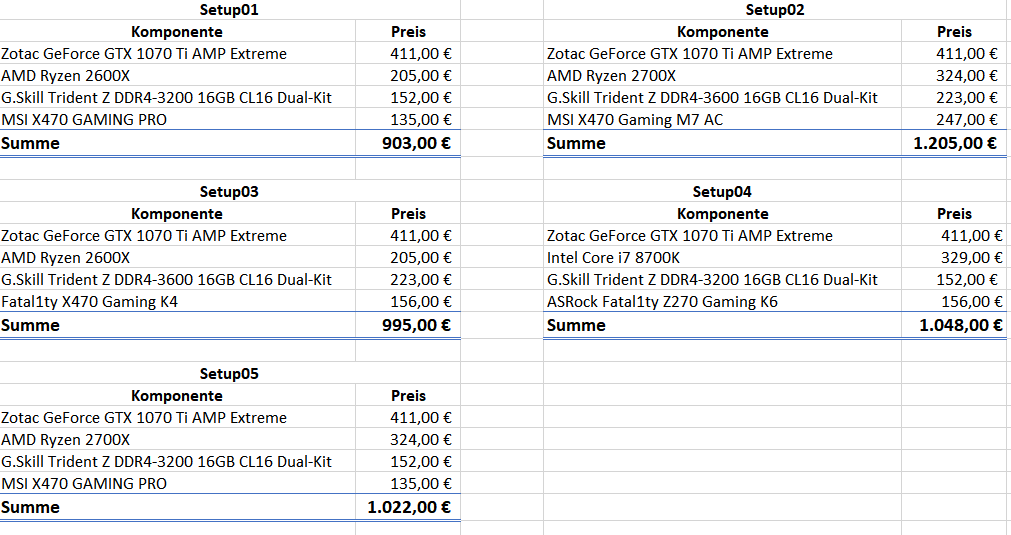This screenshot has height=535, width=1011.
Task: Select MSI X470 GAMING PRO cell in Setup05
Action: point(177,483)
